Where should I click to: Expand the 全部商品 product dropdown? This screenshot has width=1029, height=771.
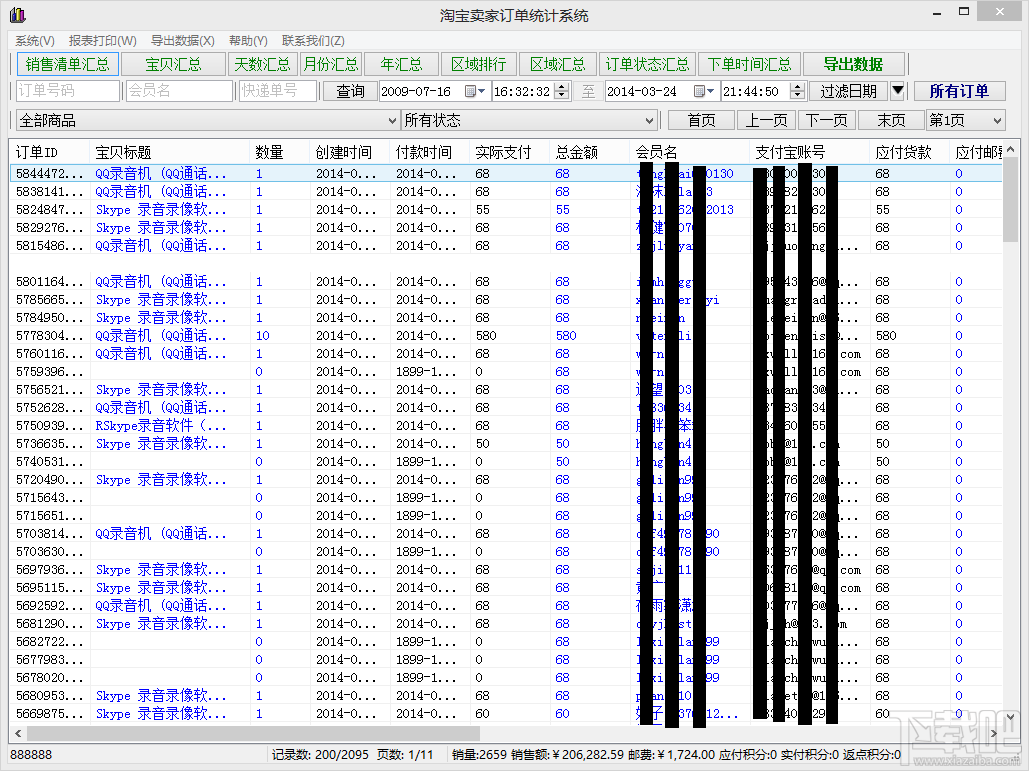tap(392, 121)
